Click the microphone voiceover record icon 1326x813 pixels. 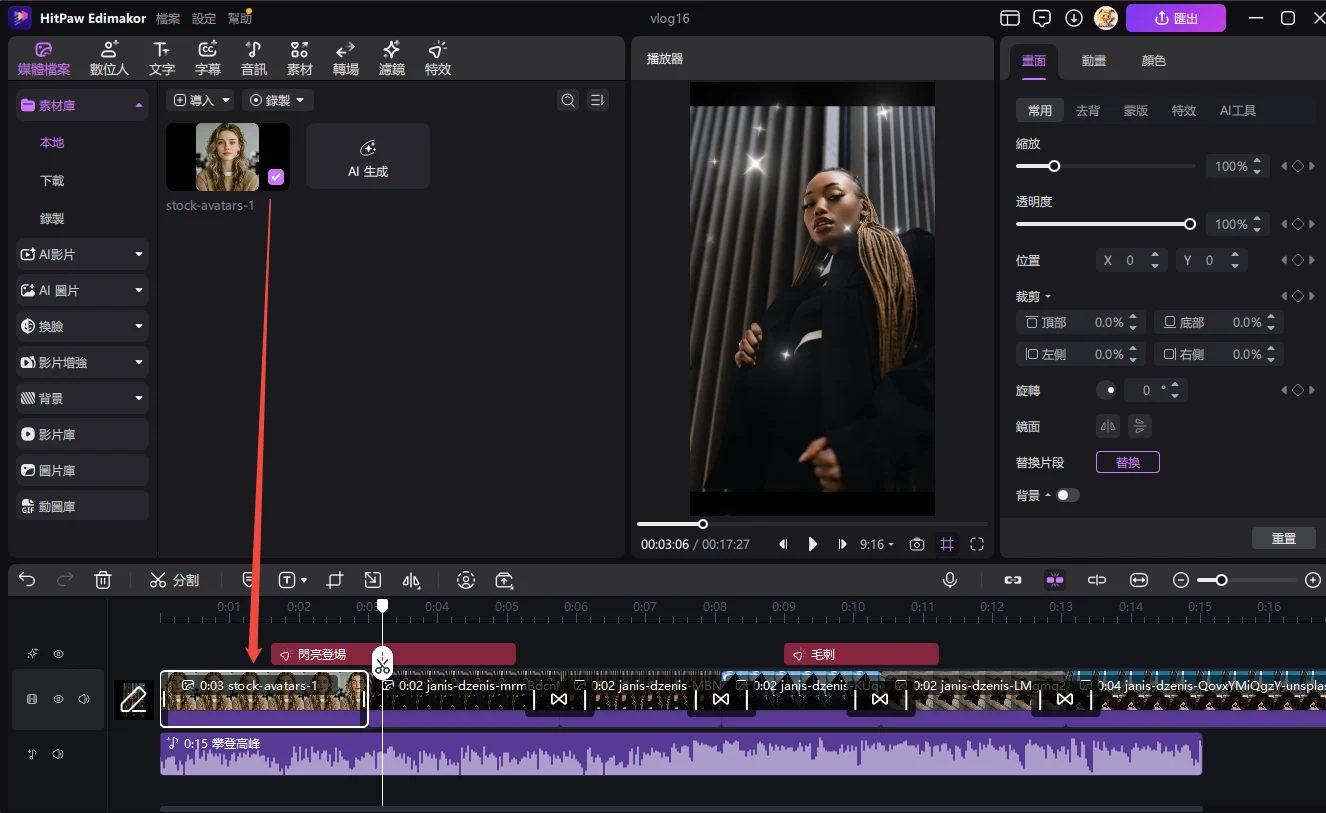949,580
